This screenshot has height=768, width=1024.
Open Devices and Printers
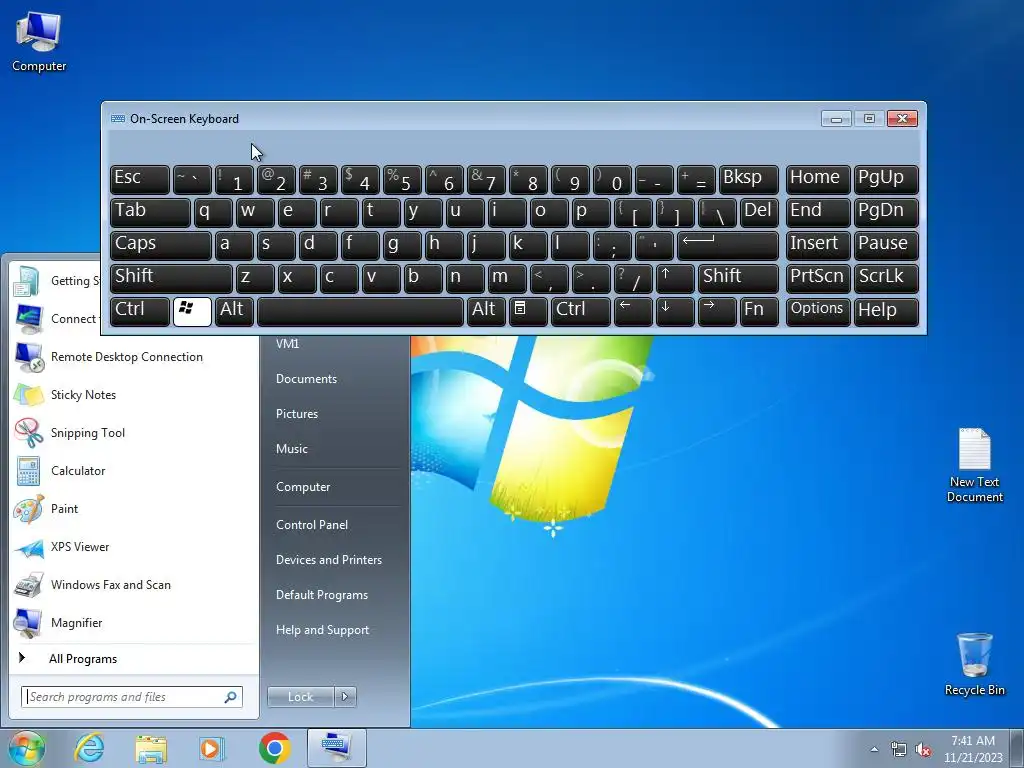click(335, 560)
